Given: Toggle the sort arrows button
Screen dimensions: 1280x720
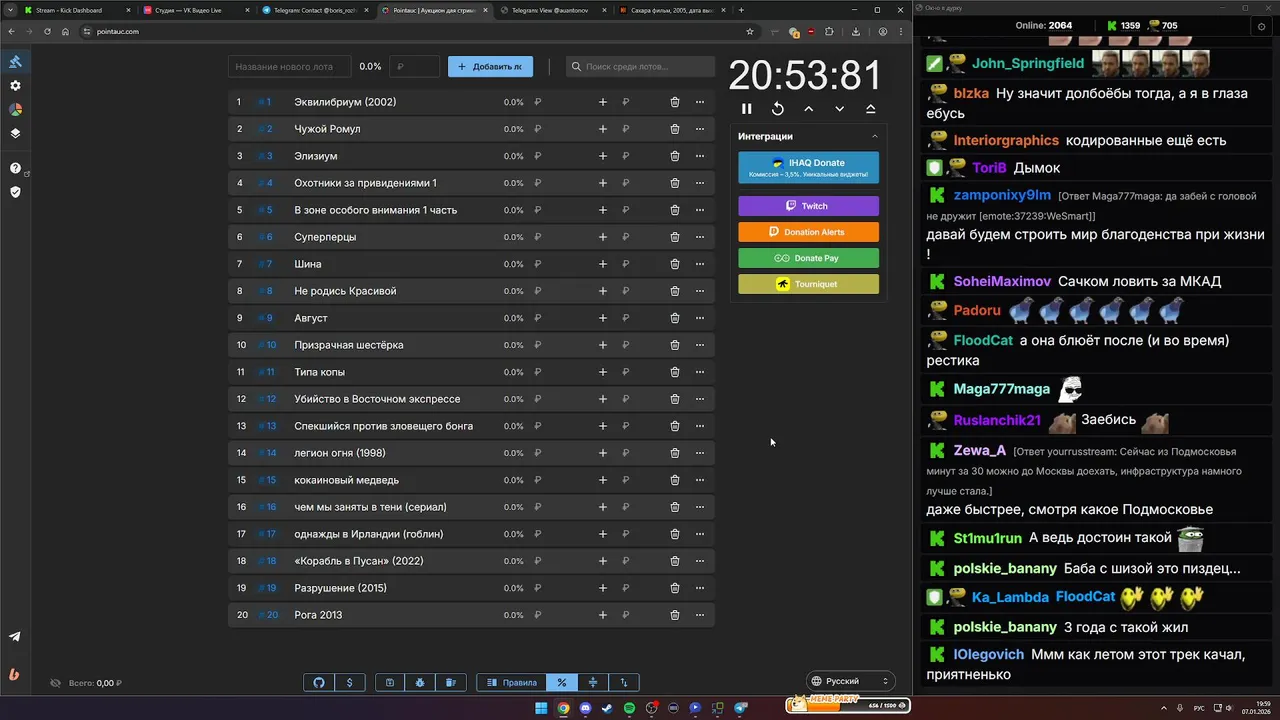Looking at the screenshot, I should [x=624, y=682].
